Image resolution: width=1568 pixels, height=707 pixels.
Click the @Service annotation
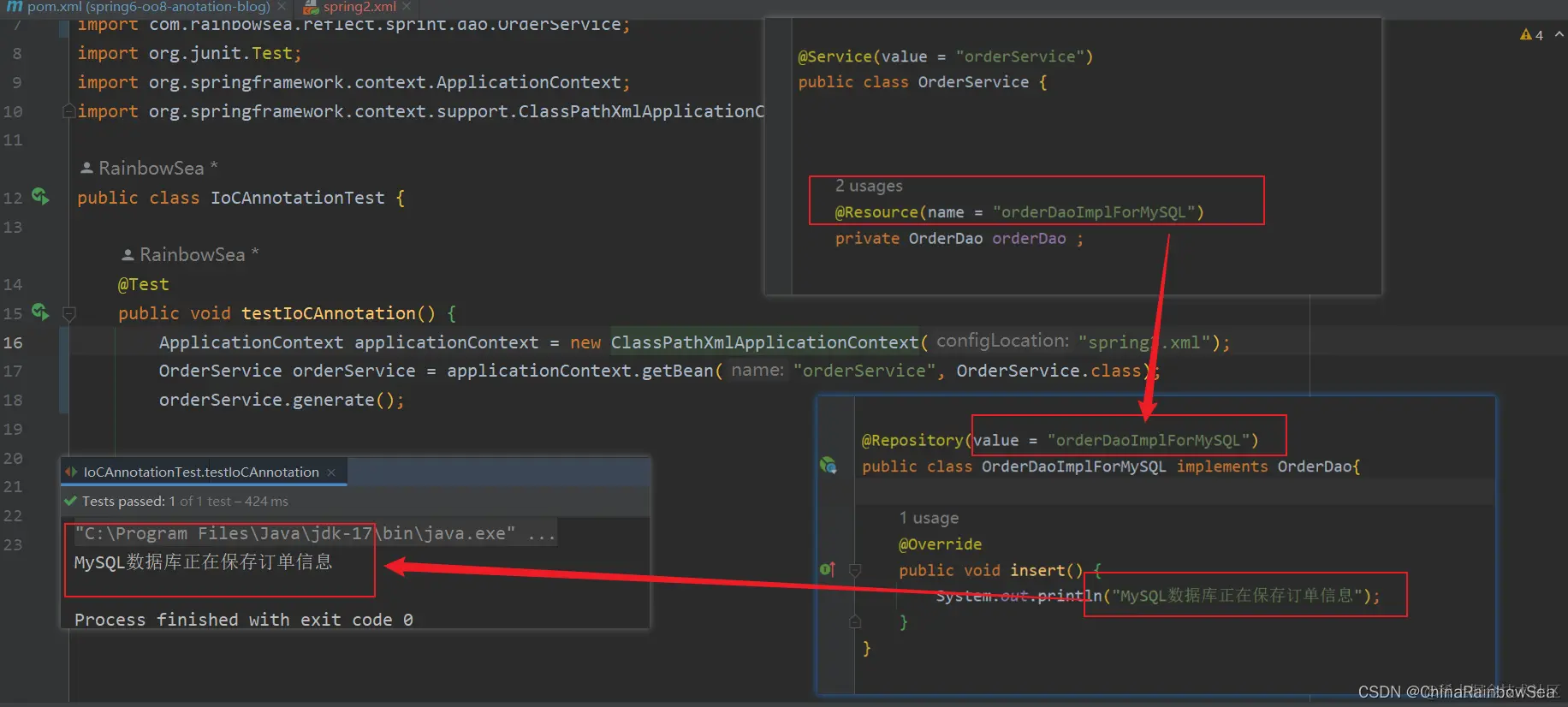coord(834,56)
